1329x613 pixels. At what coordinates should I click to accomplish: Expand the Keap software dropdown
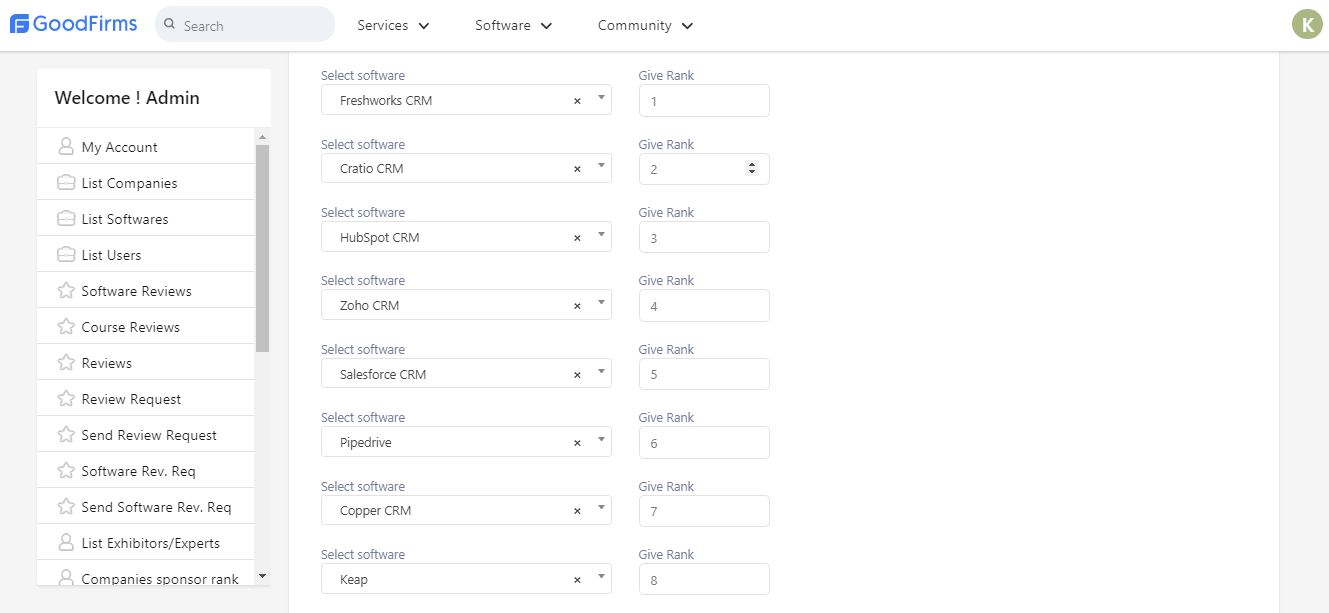coord(601,576)
